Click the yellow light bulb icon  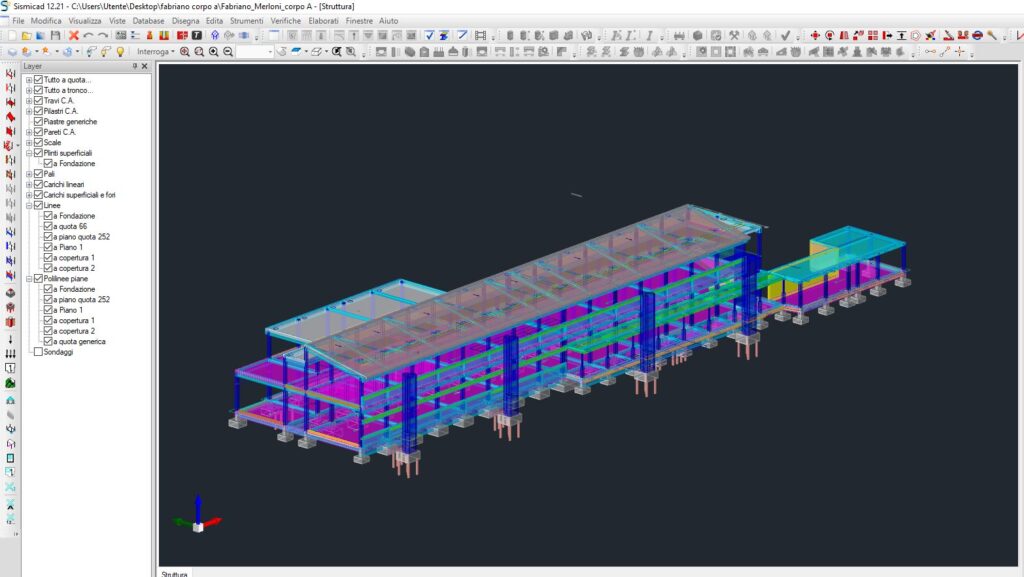120,51
